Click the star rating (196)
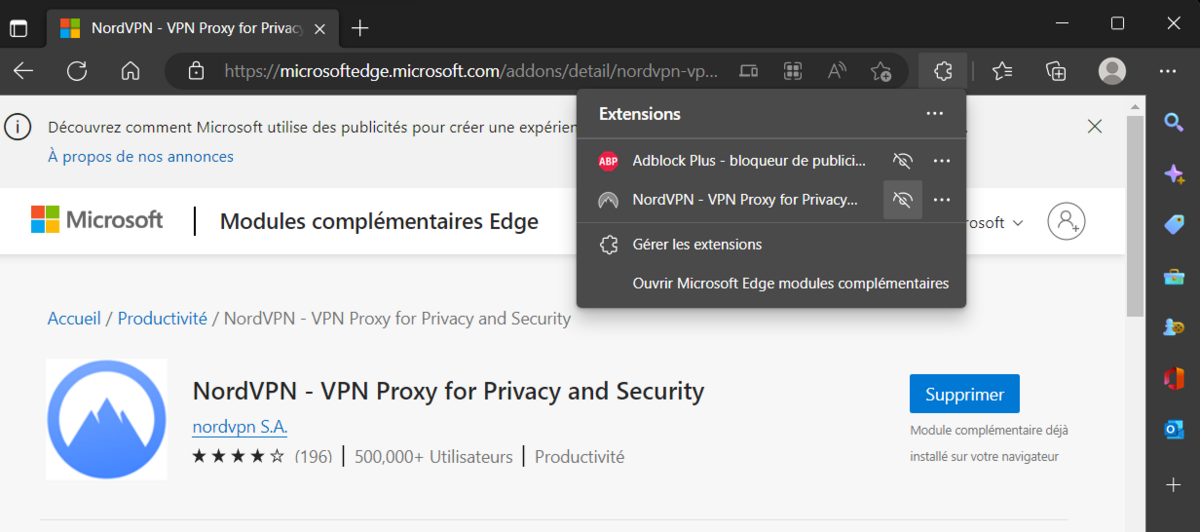Screen dimensions: 1200x532 [x=262, y=457]
